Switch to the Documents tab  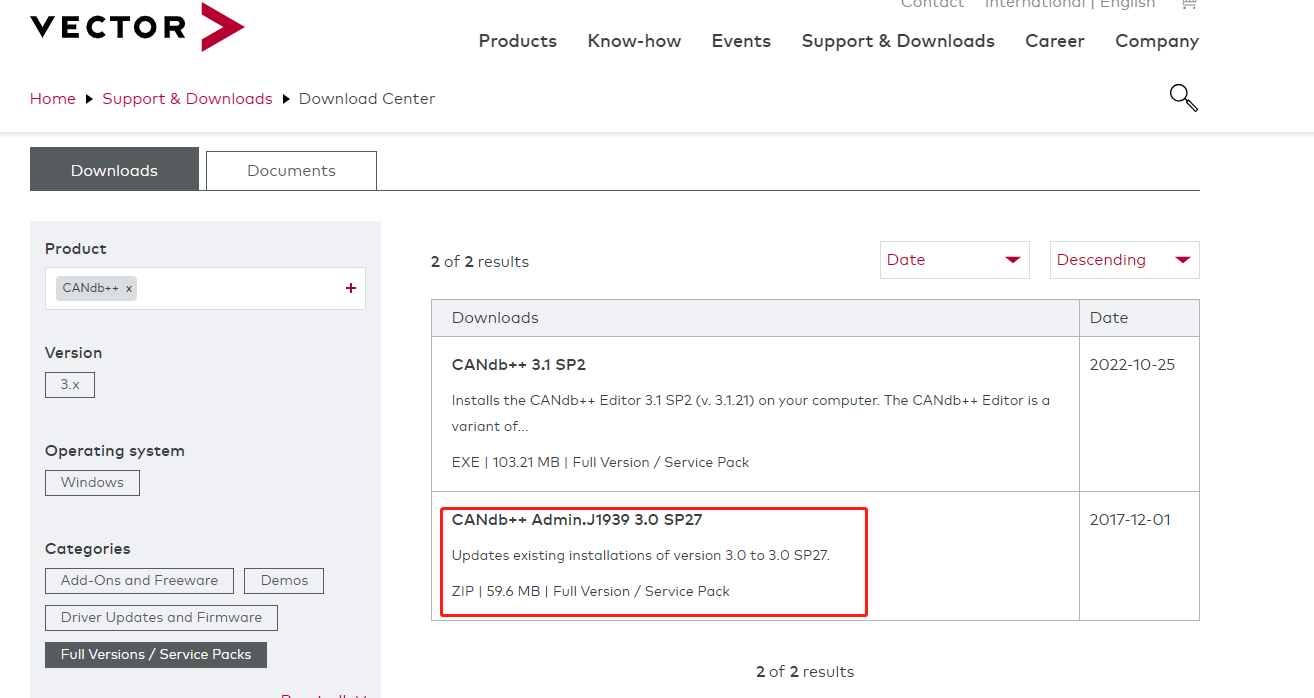click(x=291, y=170)
